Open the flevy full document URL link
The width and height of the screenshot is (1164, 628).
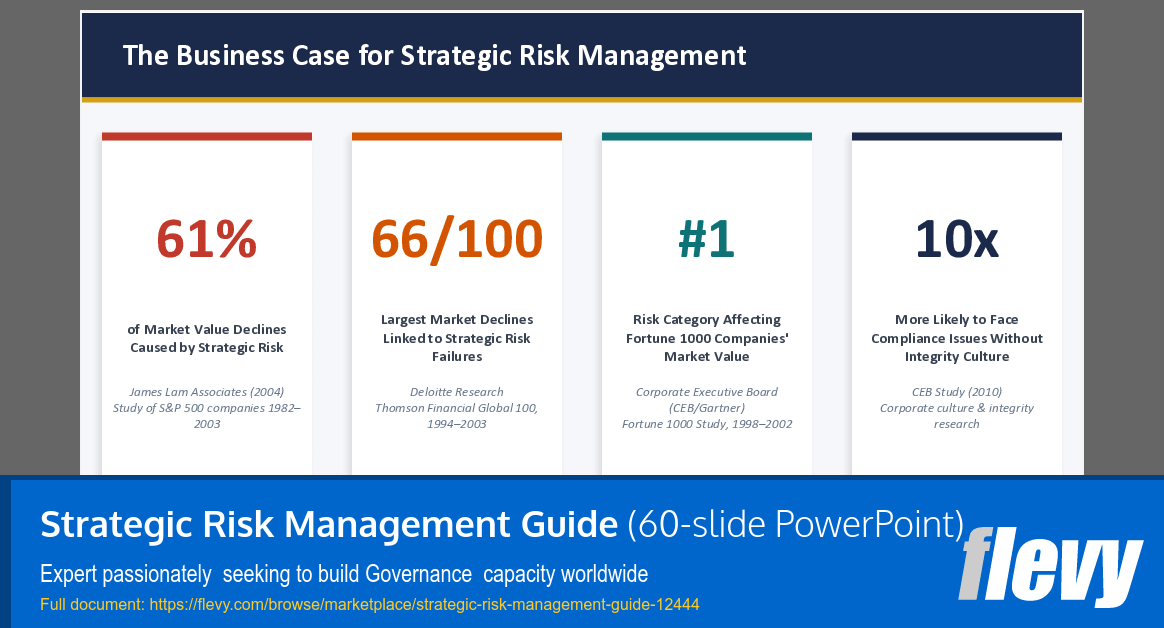coord(424,604)
